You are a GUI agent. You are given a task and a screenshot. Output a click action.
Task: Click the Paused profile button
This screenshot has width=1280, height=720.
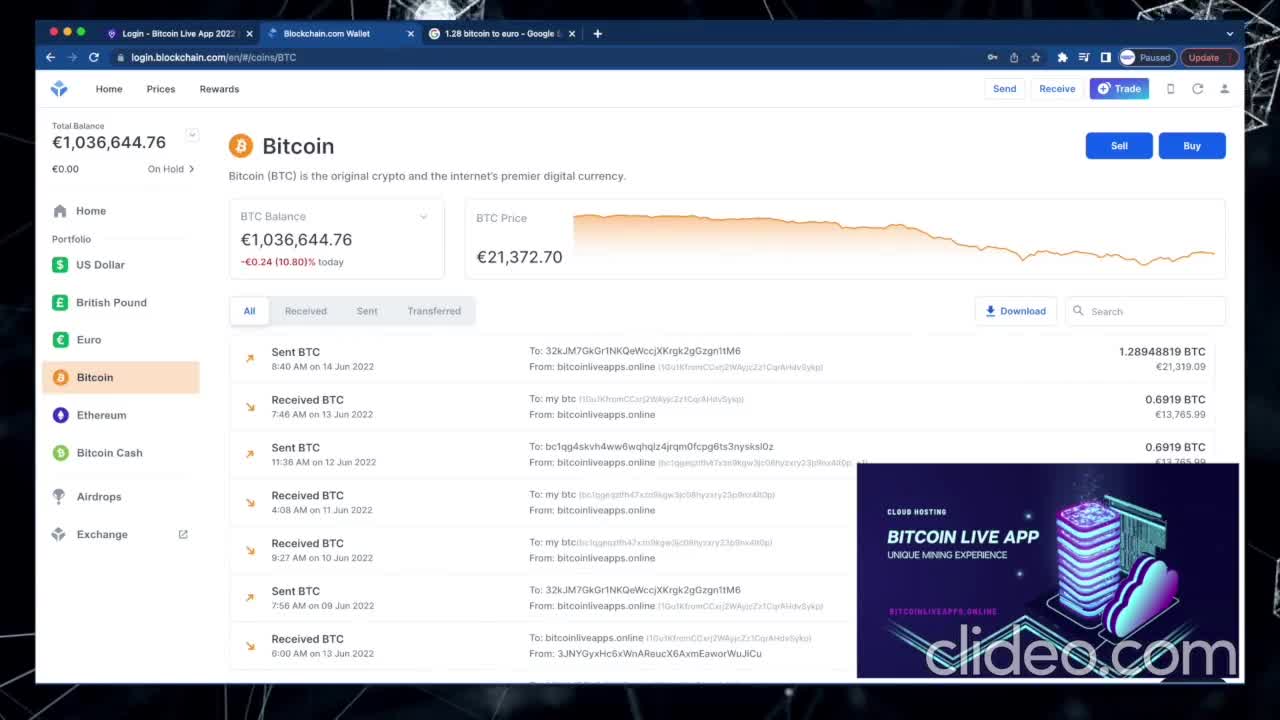[x=1147, y=57]
